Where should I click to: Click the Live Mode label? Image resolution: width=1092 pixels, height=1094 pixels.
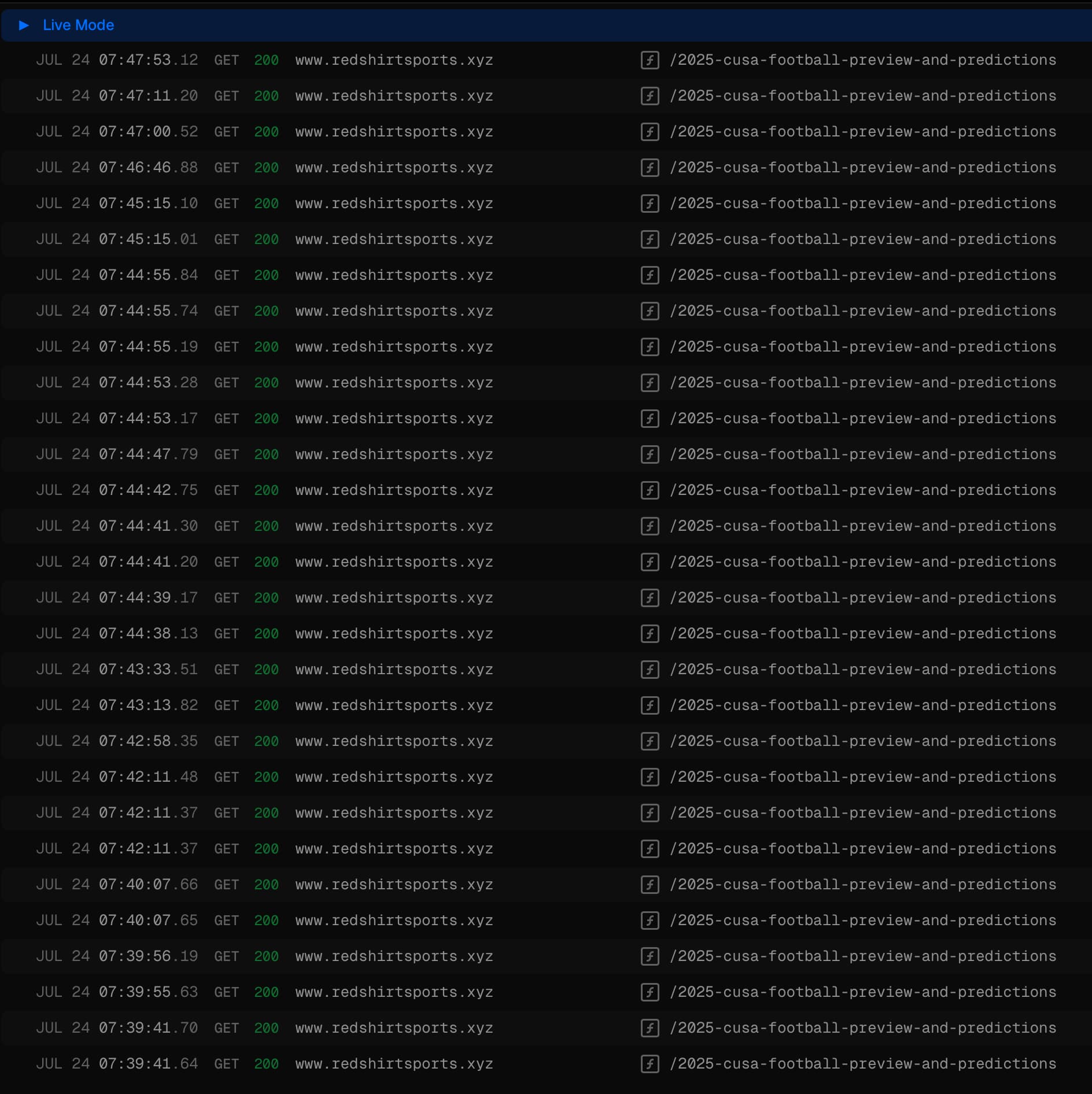[78, 25]
